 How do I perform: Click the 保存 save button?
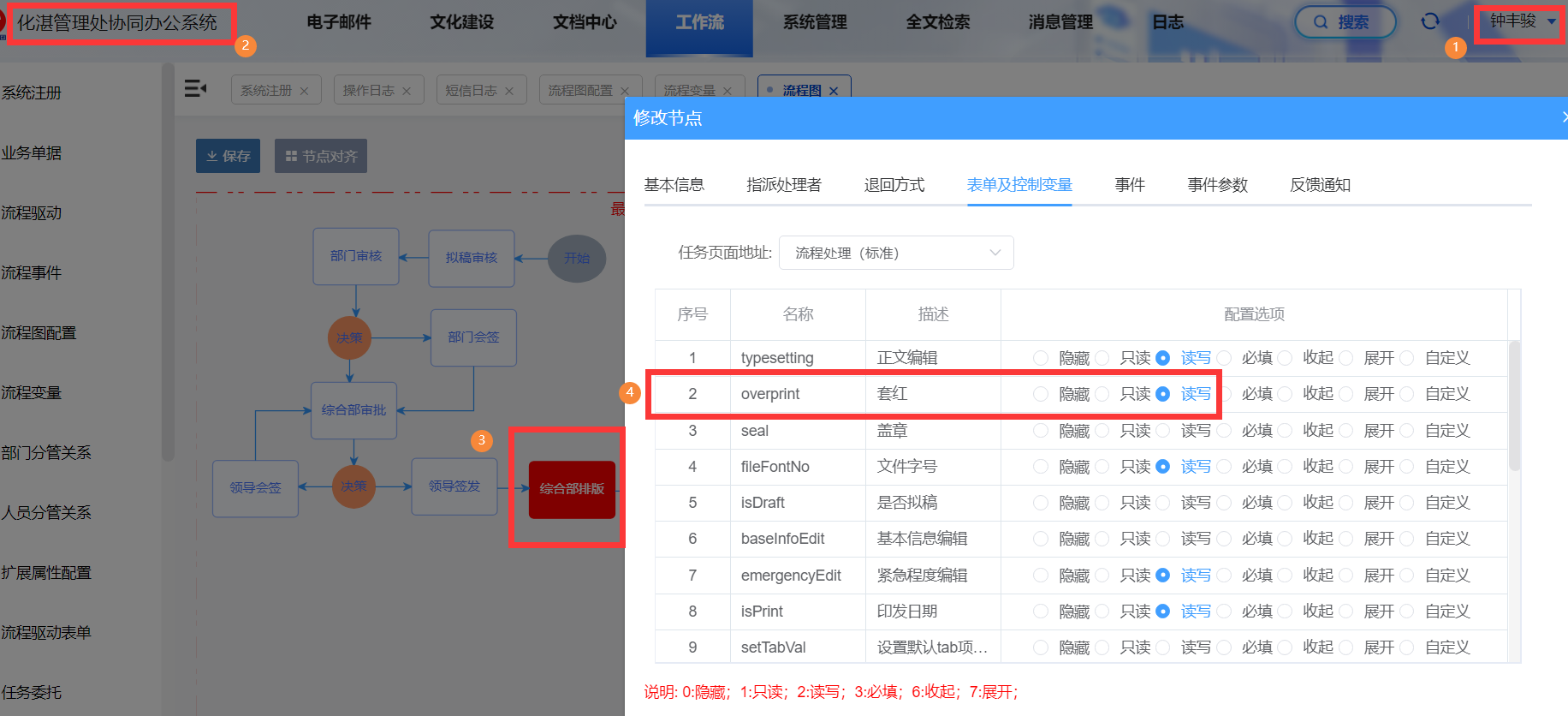(228, 156)
